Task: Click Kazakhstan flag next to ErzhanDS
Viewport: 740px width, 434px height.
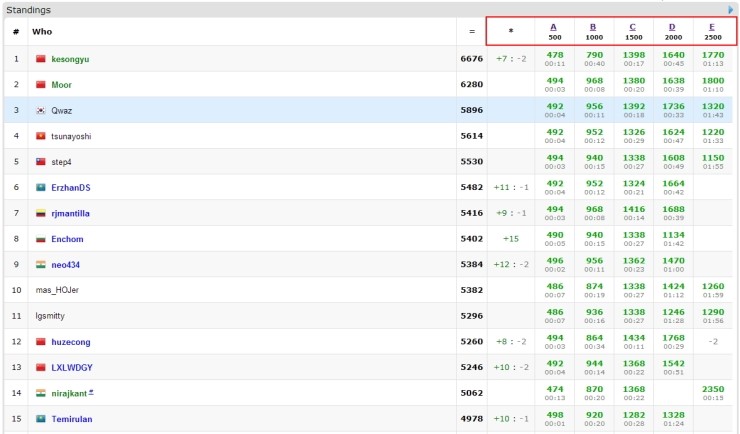Action: click(41, 187)
